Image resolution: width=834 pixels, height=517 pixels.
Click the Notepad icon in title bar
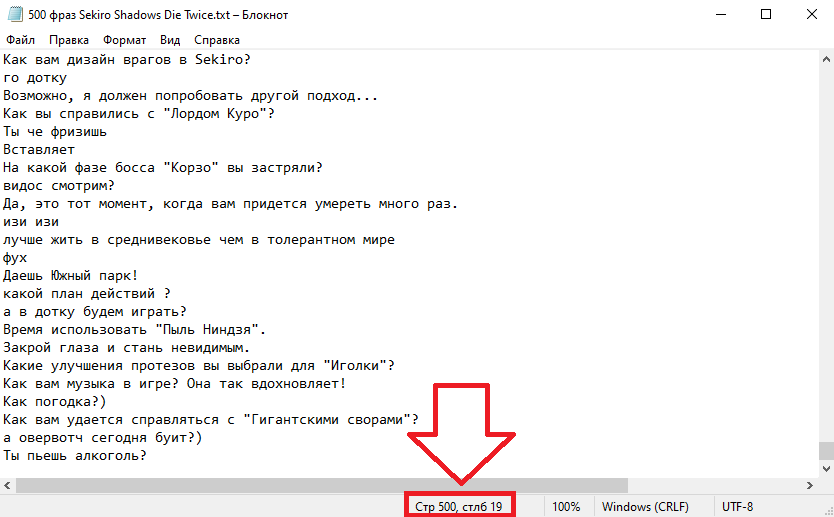click(15, 14)
